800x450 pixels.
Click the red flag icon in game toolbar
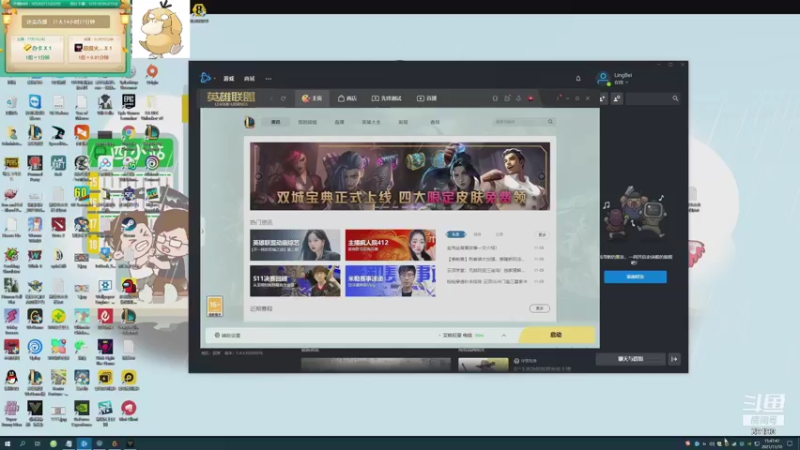[x=531, y=98]
